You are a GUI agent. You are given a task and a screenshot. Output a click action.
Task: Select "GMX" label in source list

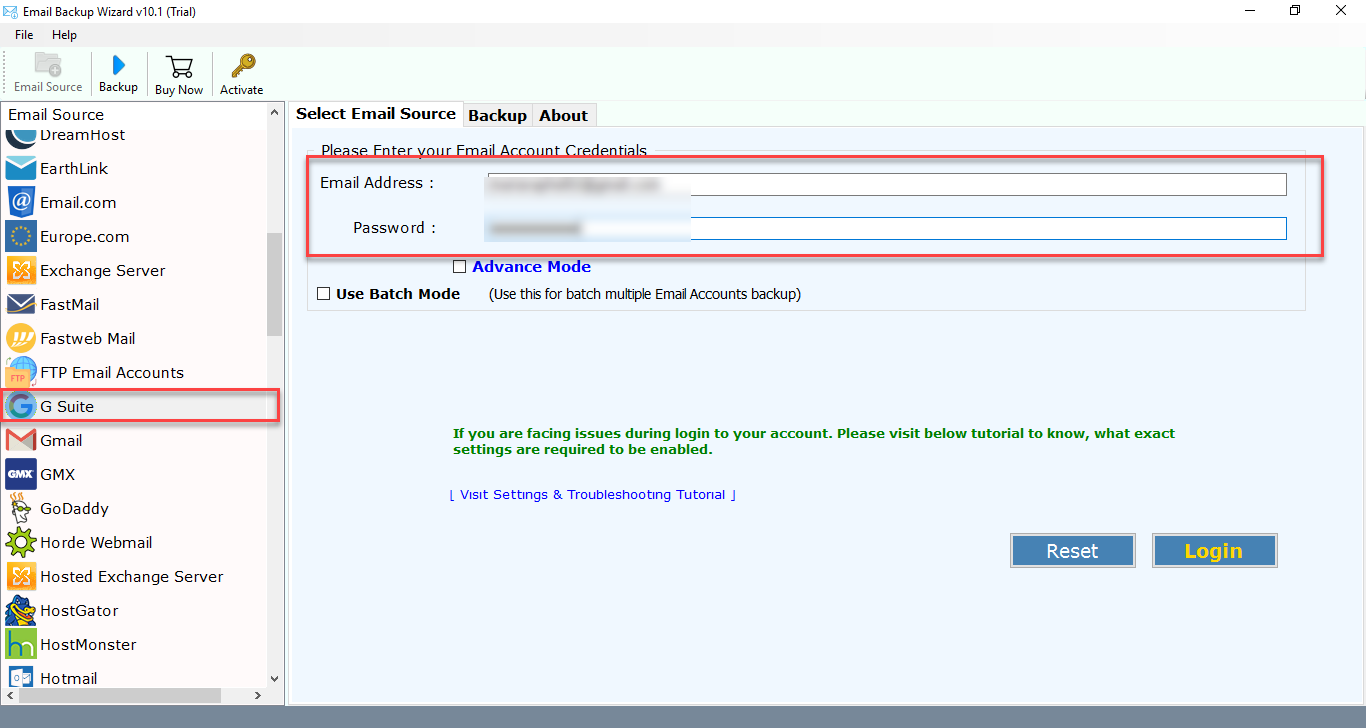tap(58, 475)
